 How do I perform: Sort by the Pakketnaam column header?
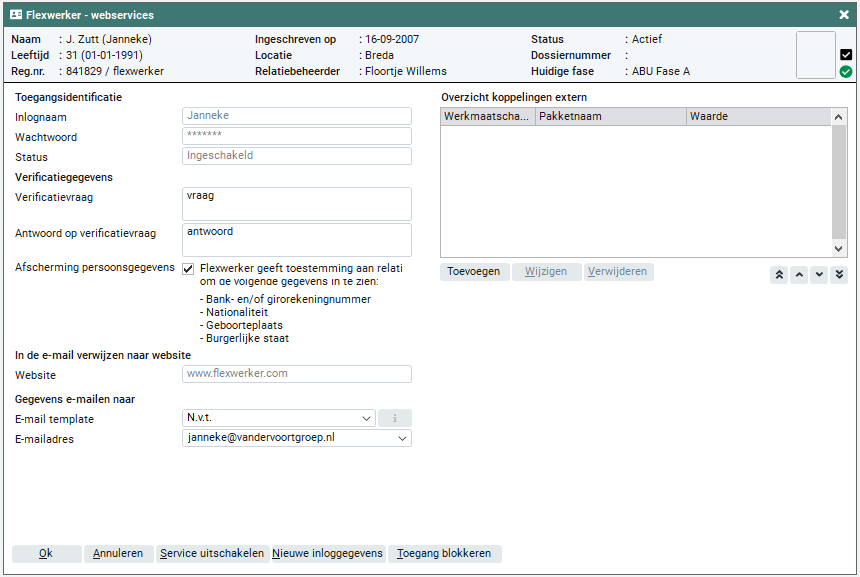[610, 117]
